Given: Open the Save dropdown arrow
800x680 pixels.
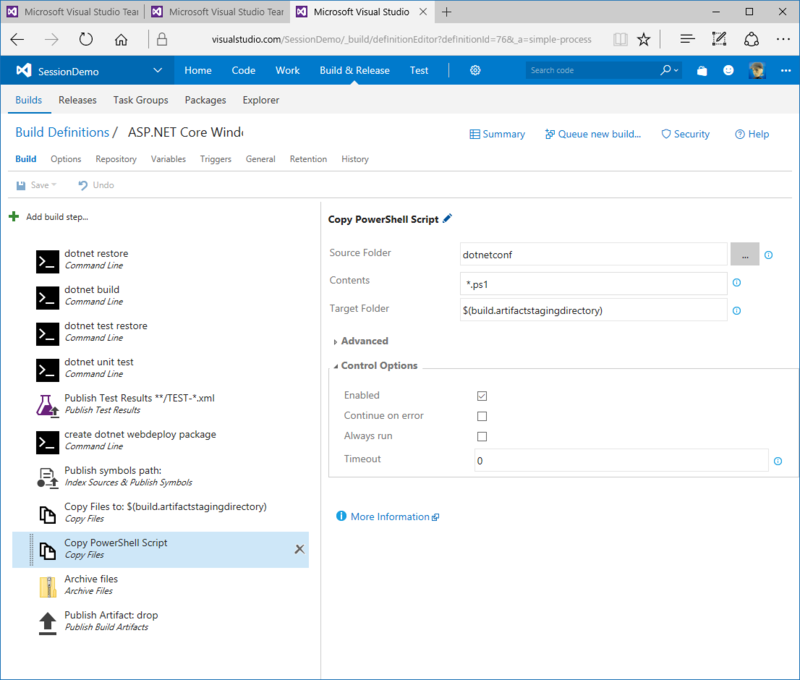Looking at the screenshot, I should 54,185.
